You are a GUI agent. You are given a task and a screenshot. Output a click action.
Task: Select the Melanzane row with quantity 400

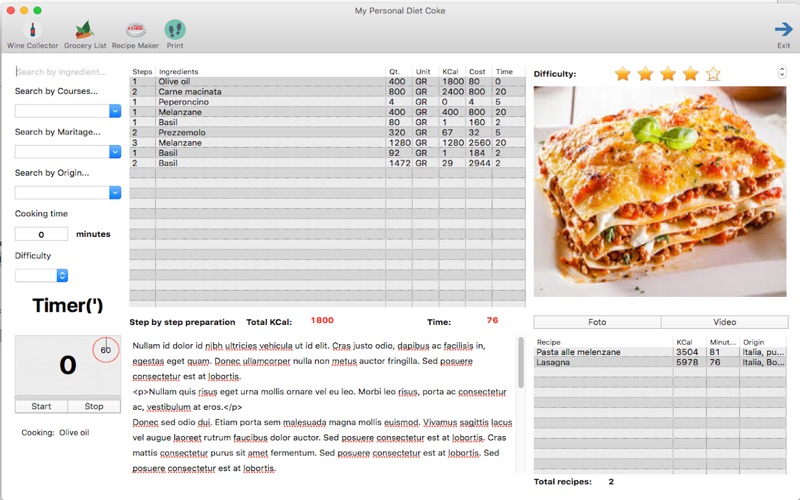coord(327,112)
